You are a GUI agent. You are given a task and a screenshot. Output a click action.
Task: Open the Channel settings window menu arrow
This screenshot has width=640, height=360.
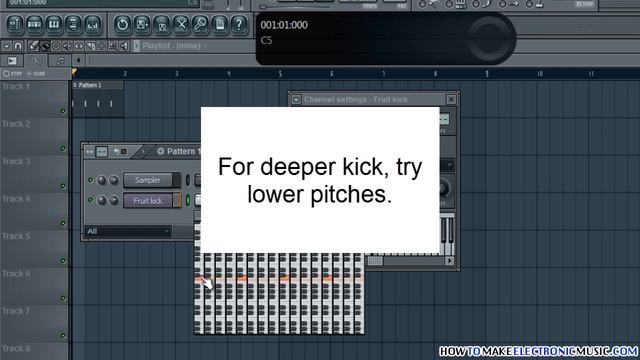click(296, 100)
